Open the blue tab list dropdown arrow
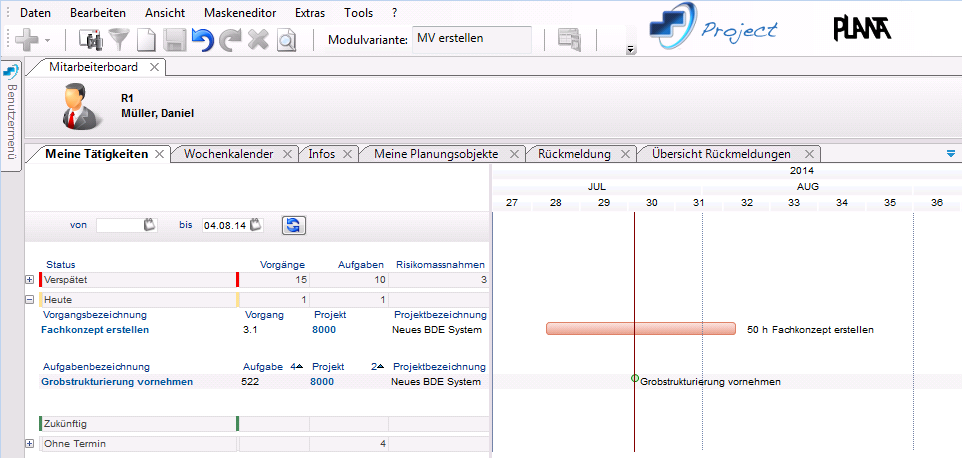Viewport: 962px width, 458px height. [951, 153]
